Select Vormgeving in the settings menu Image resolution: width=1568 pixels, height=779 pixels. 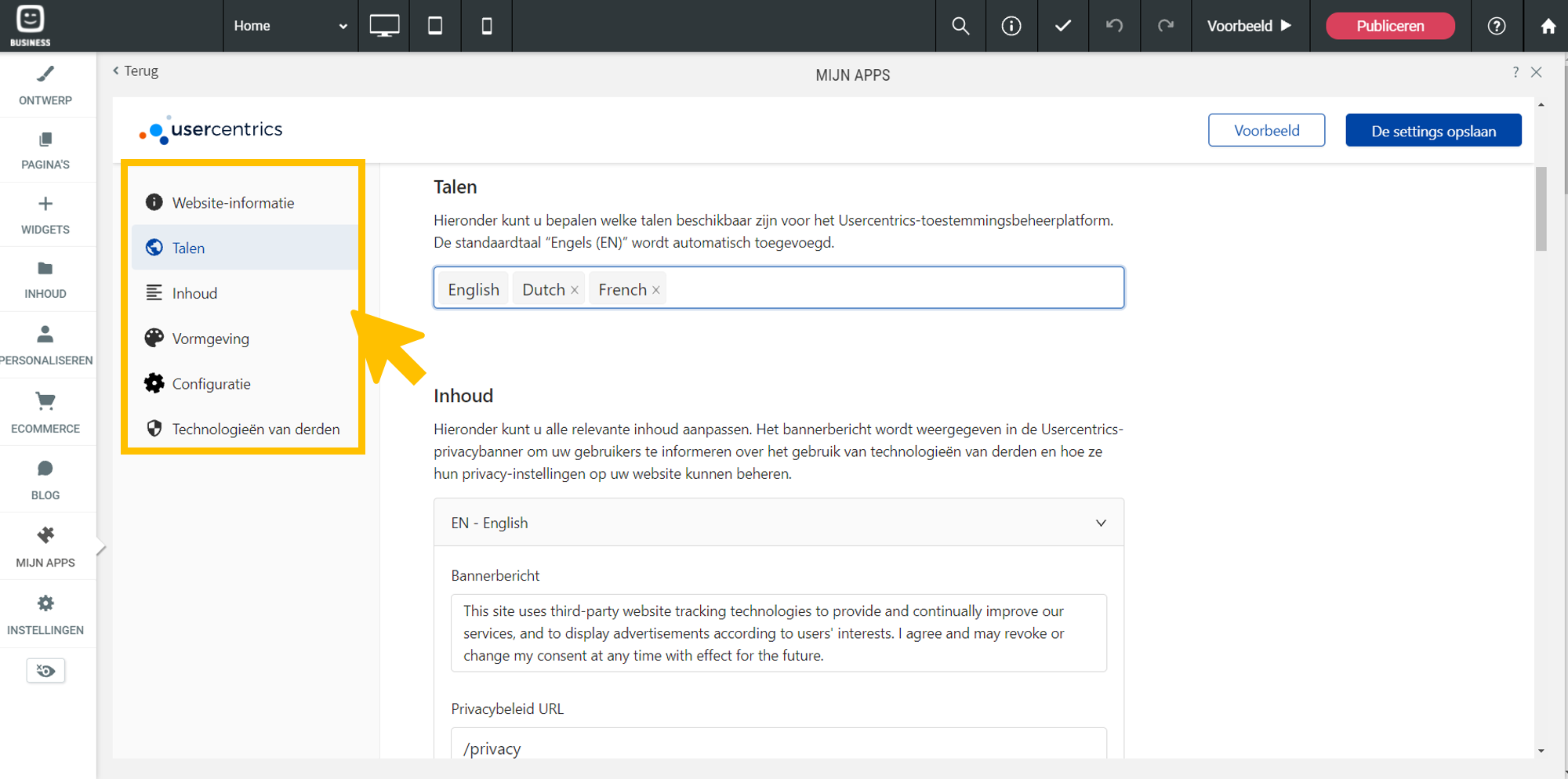[x=210, y=339]
